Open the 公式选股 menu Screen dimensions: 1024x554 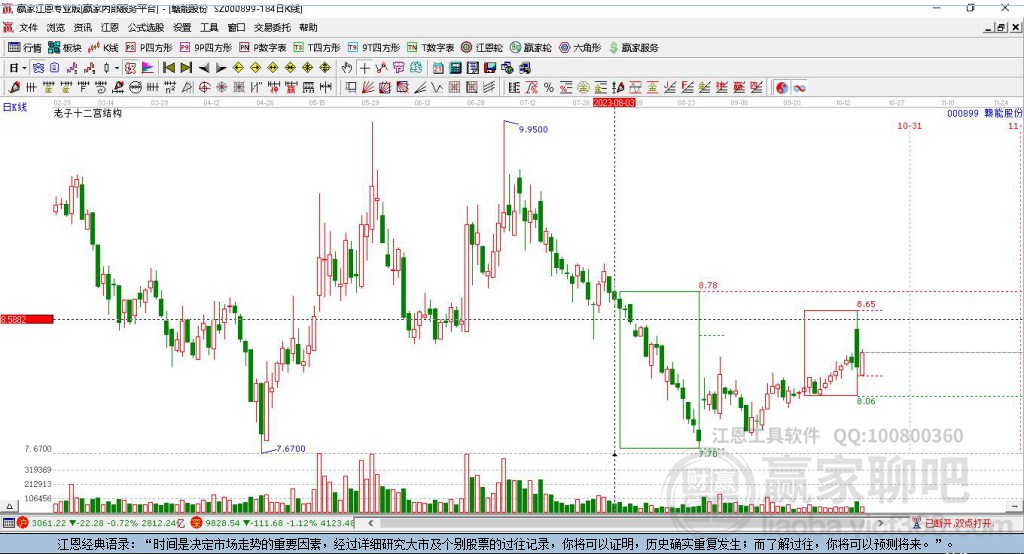pyautogui.click(x=146, y=27)
